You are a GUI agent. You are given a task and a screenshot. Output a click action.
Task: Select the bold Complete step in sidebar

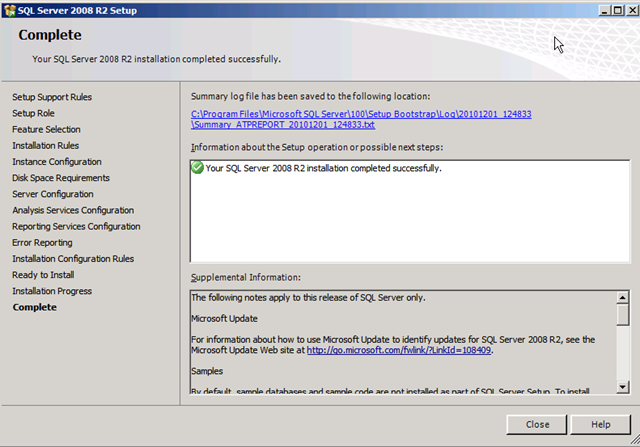pyautogui.click(x=35, y=307)
